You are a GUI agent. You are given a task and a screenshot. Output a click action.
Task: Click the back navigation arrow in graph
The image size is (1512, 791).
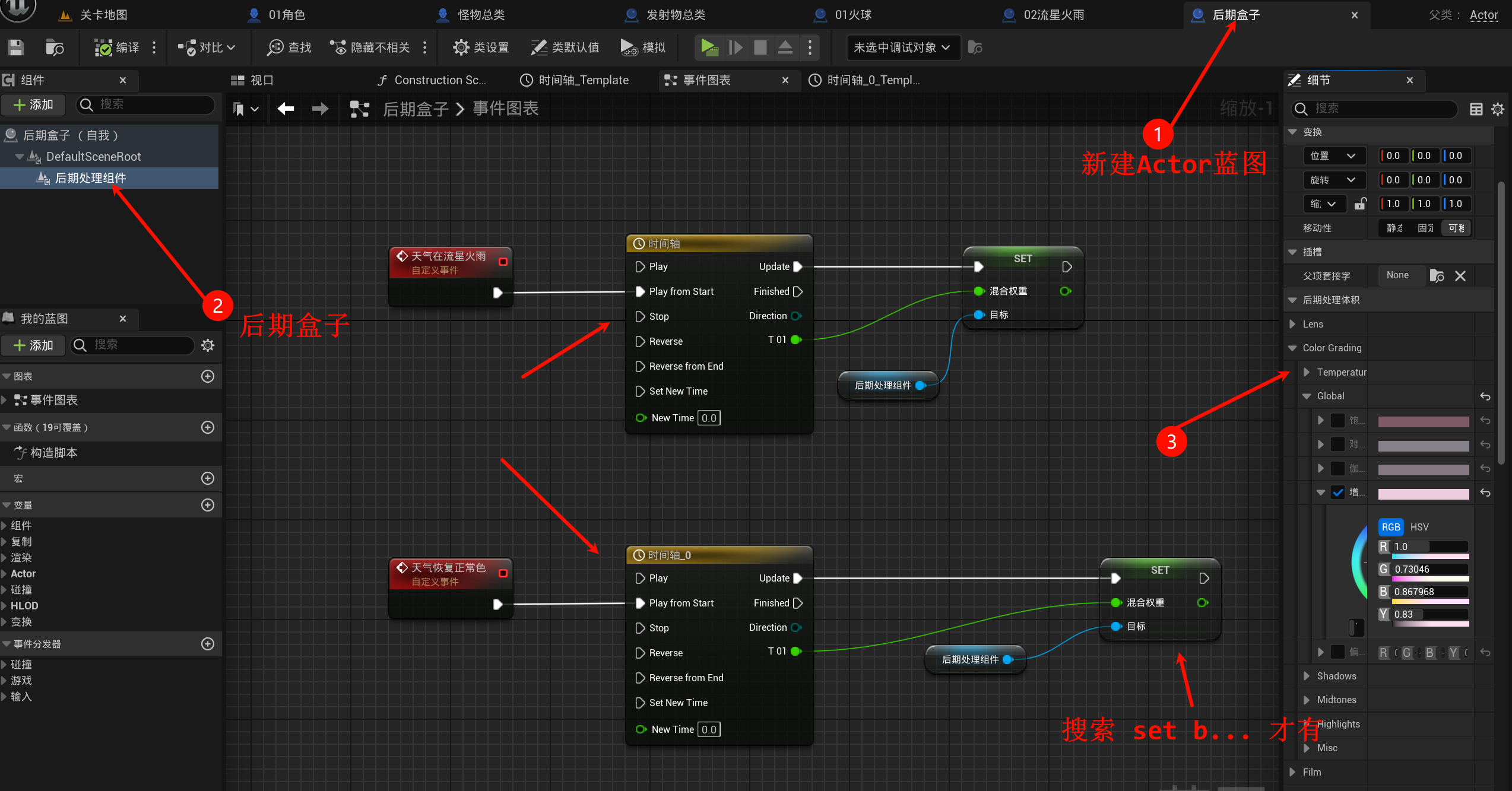[x=286, y=109]
